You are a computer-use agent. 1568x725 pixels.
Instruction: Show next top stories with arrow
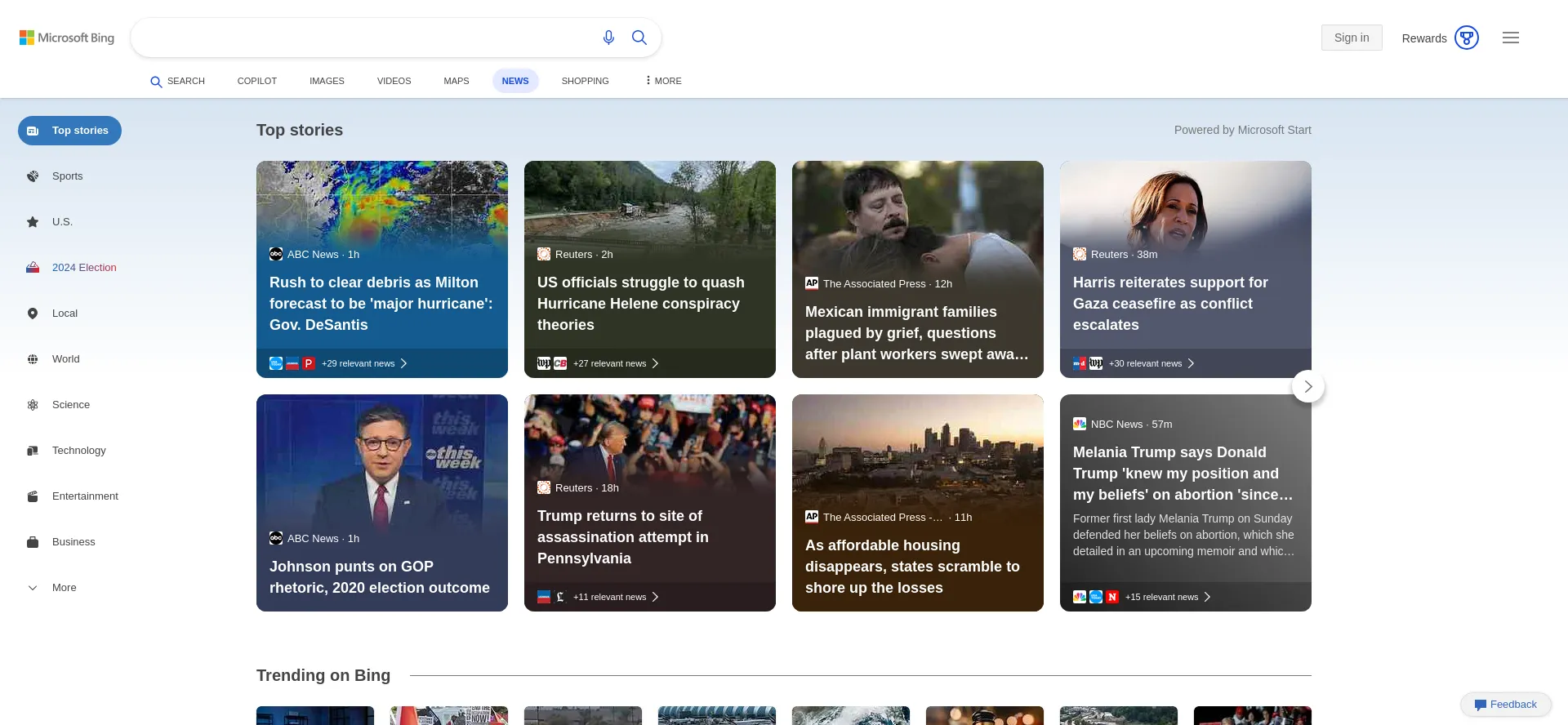(x=1308, y=386)
